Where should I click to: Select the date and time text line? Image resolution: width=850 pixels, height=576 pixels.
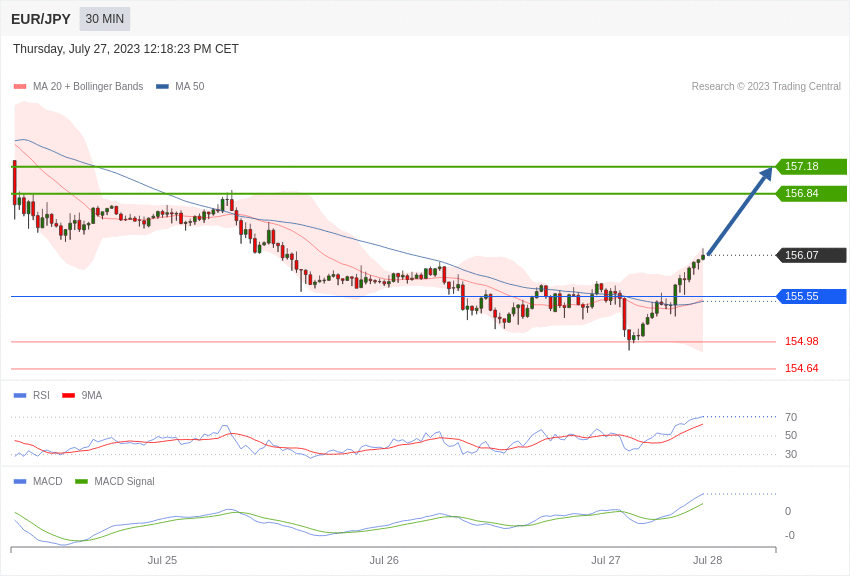tap(126, 49)
